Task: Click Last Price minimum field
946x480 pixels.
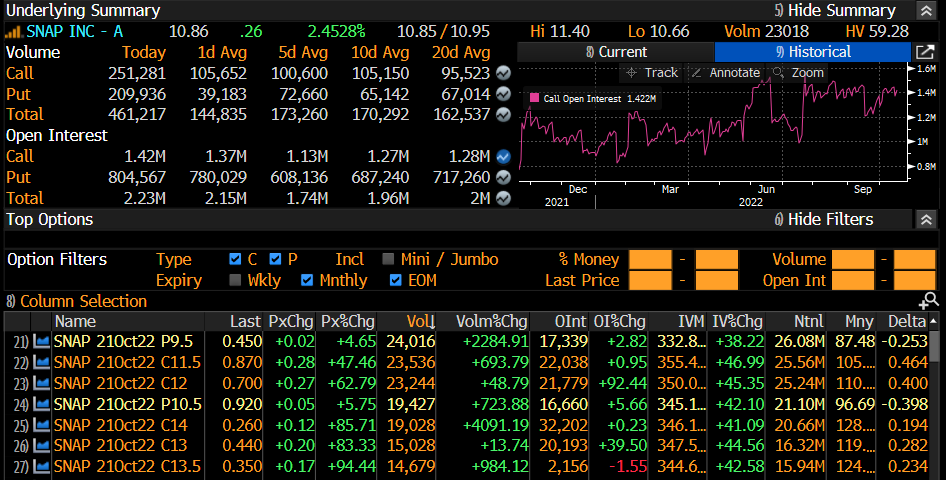Action: point(650,280)
